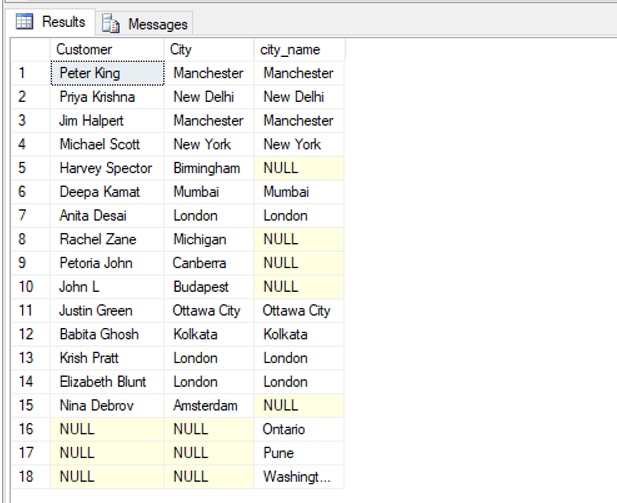Select the Babita Ghosh cell
Image resolution: width=617 pixels, height=503 pixels.
pos(107,334)
